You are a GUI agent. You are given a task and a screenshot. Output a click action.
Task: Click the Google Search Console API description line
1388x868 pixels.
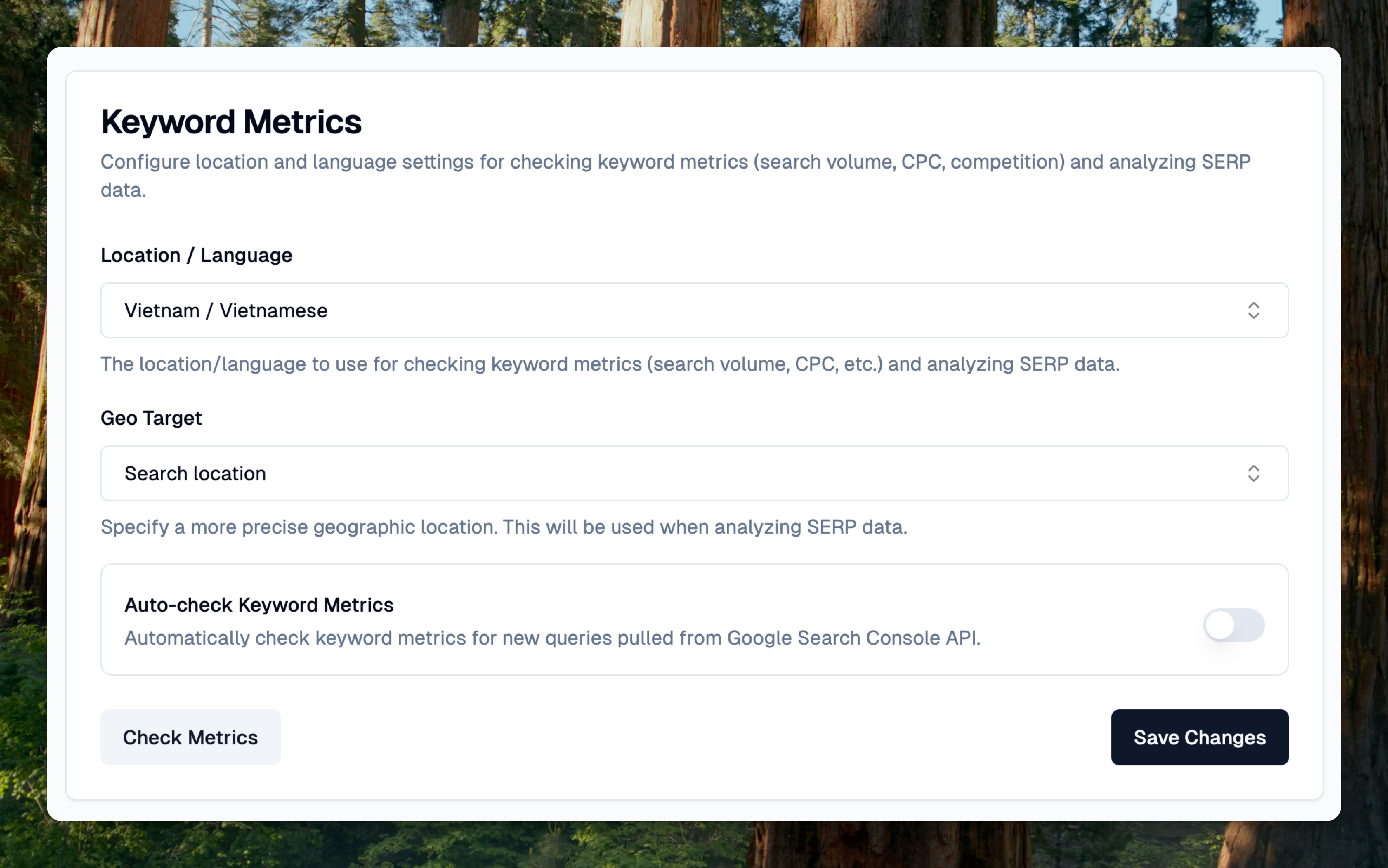click(x=552, y=638)
